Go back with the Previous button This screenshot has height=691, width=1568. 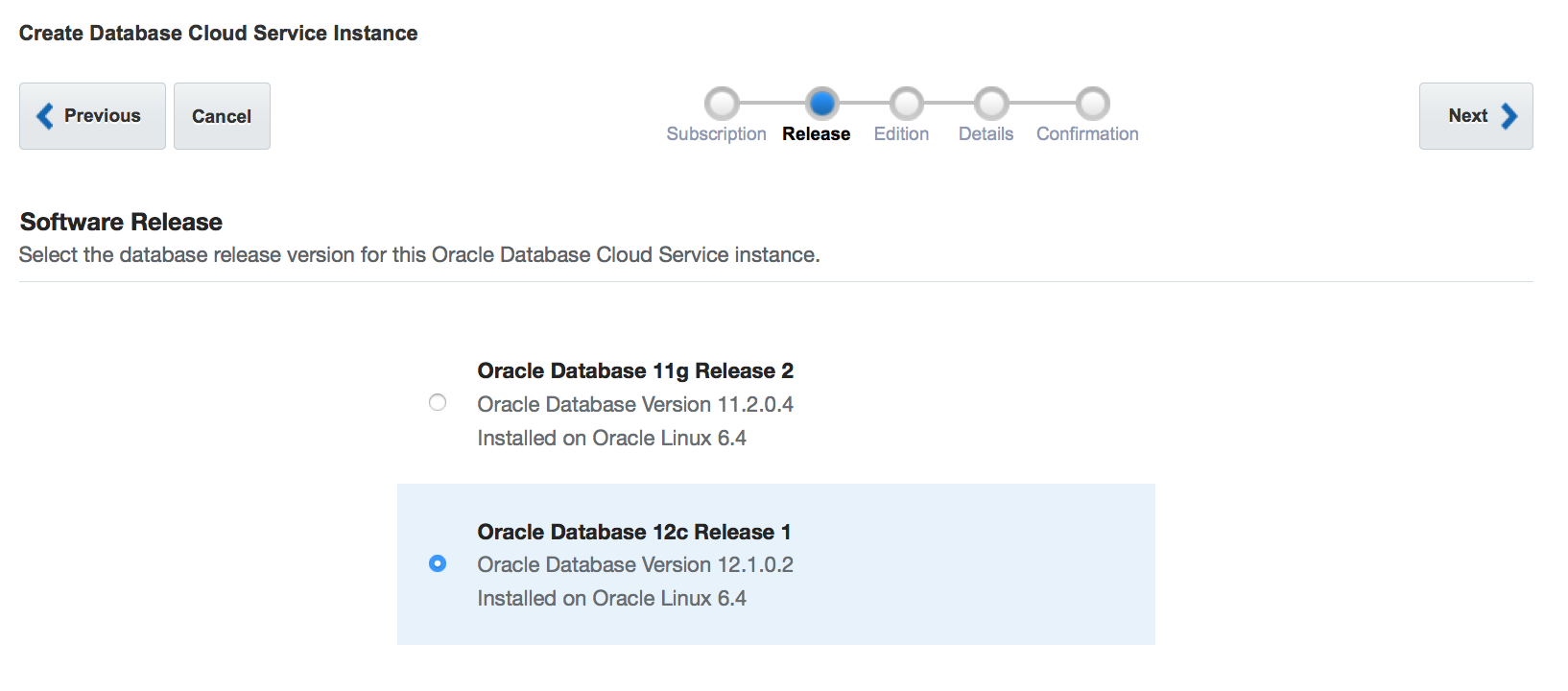(x=92, y=116)
